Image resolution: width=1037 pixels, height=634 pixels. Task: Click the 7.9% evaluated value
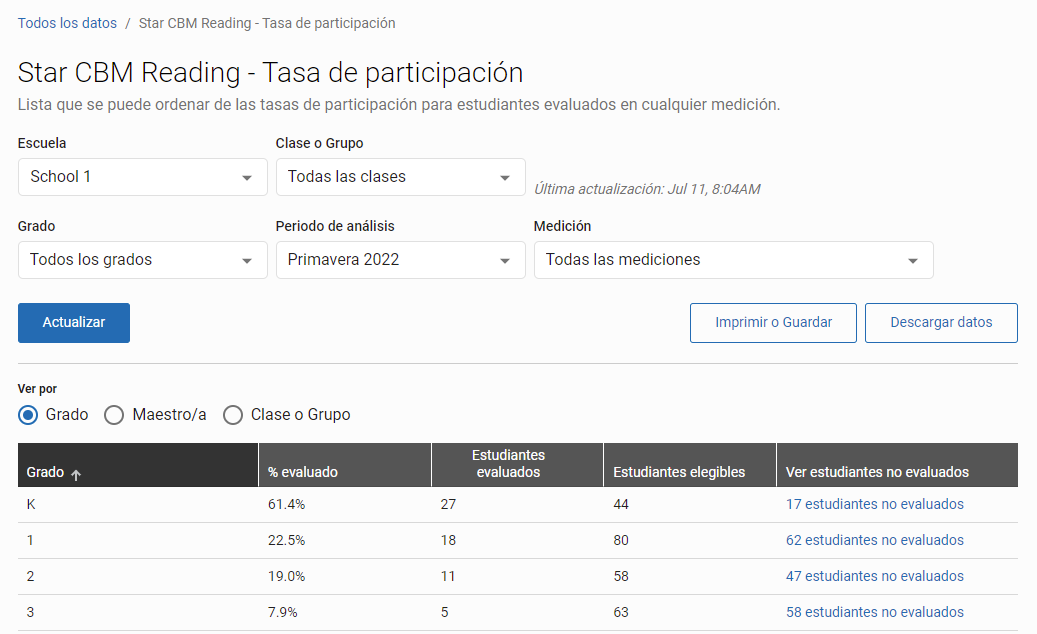[282, 612]
